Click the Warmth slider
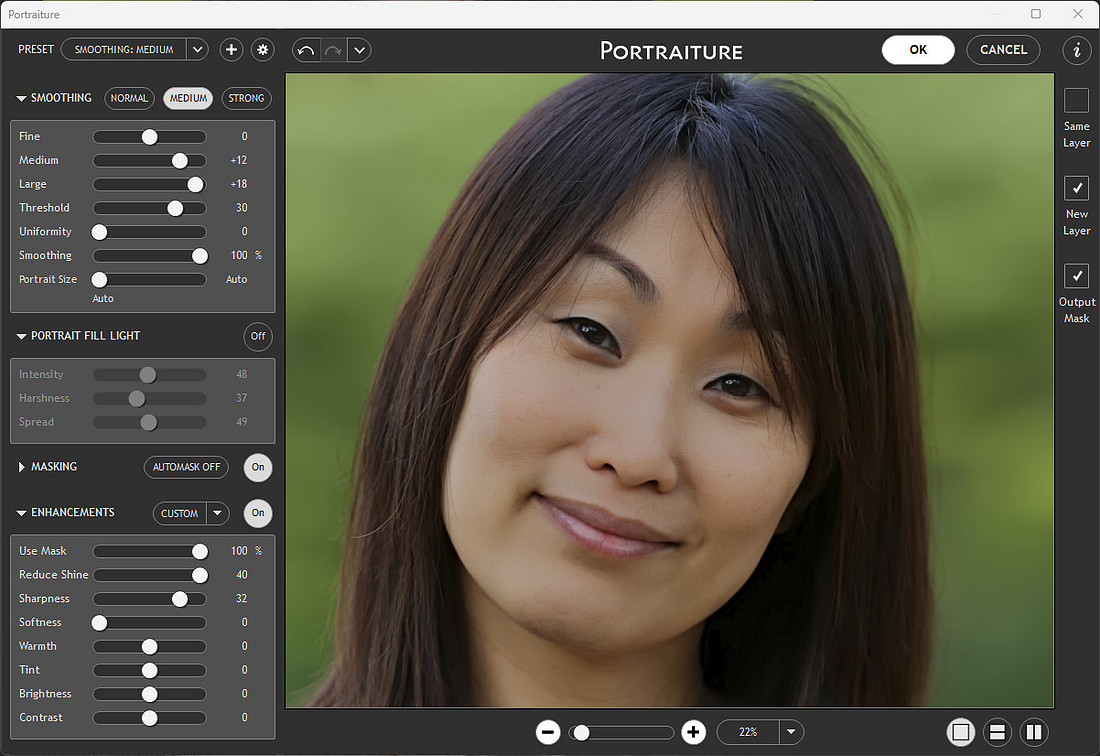Image resolution: width=1100 pixels, height=756 pixels. (x=149, y=647)
